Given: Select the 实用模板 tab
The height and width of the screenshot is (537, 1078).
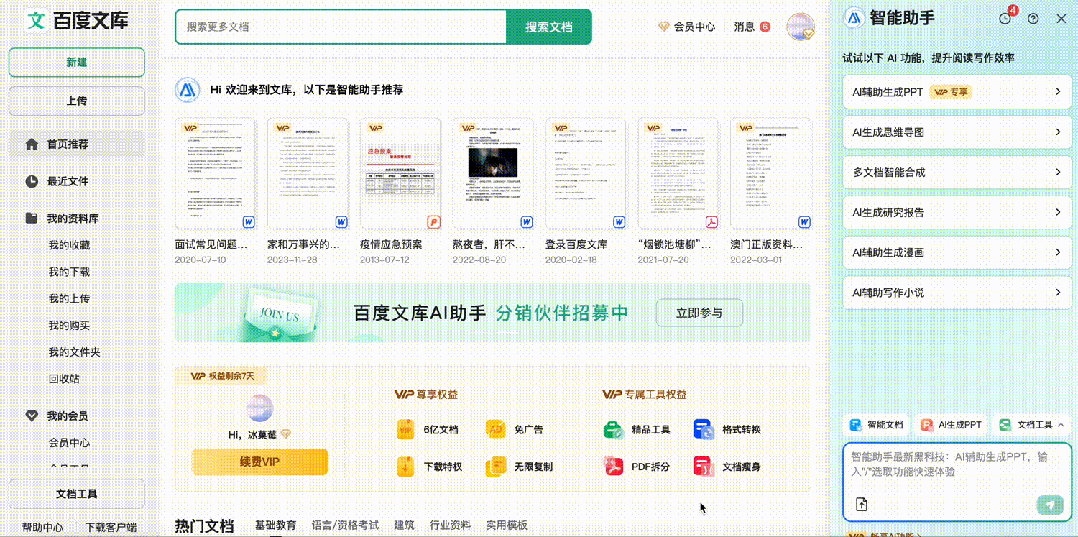Looking at the screenshot, I should click(506, 525).
